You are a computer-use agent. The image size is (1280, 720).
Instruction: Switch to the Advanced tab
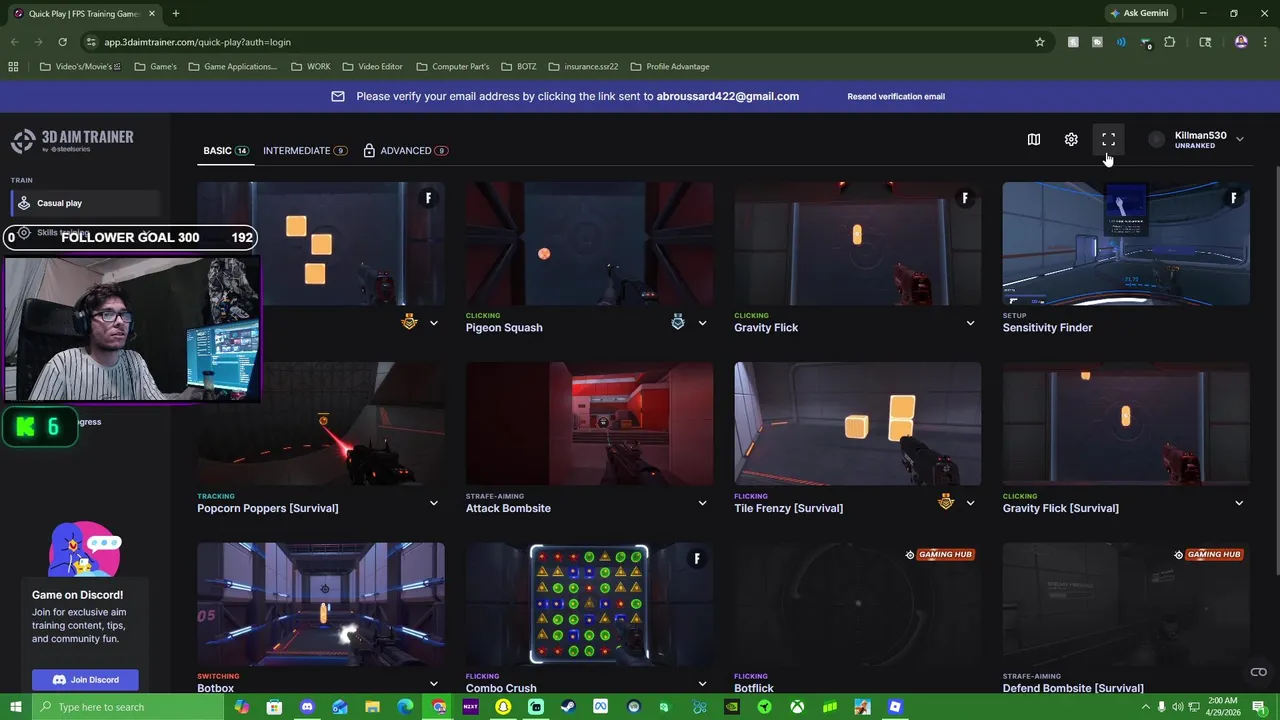(406, 150)
